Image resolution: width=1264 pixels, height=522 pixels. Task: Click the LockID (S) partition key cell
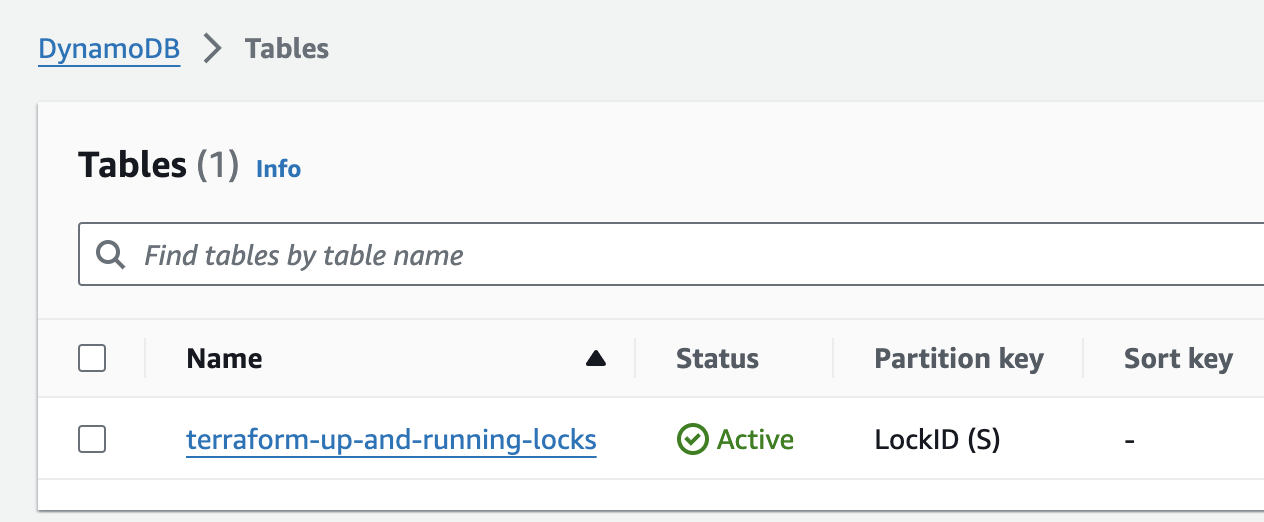pyautogui.click(x=937, y=440)
